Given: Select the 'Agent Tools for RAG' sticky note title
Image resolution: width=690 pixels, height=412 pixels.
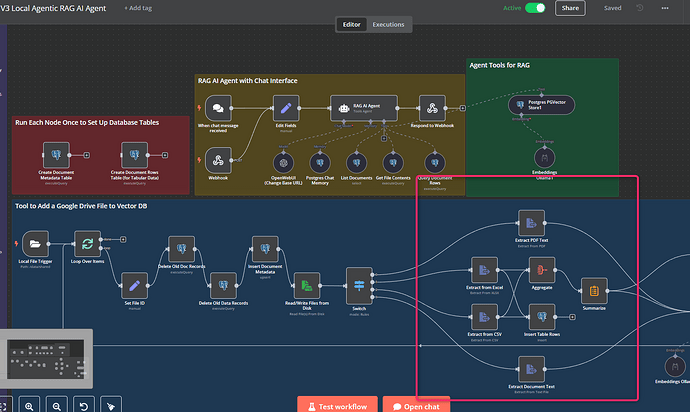Looking at the screenshot, I should [x=499, y=65].
